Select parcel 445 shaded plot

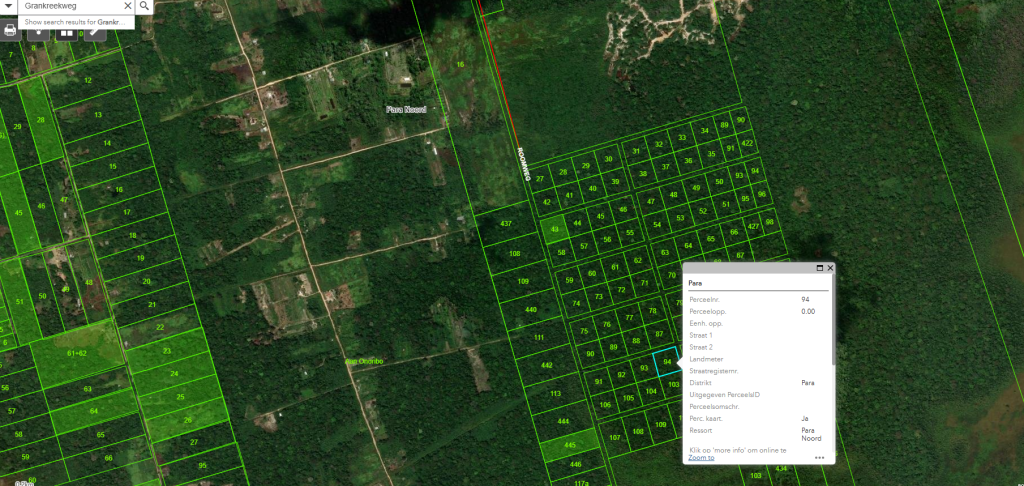point(569,445)
